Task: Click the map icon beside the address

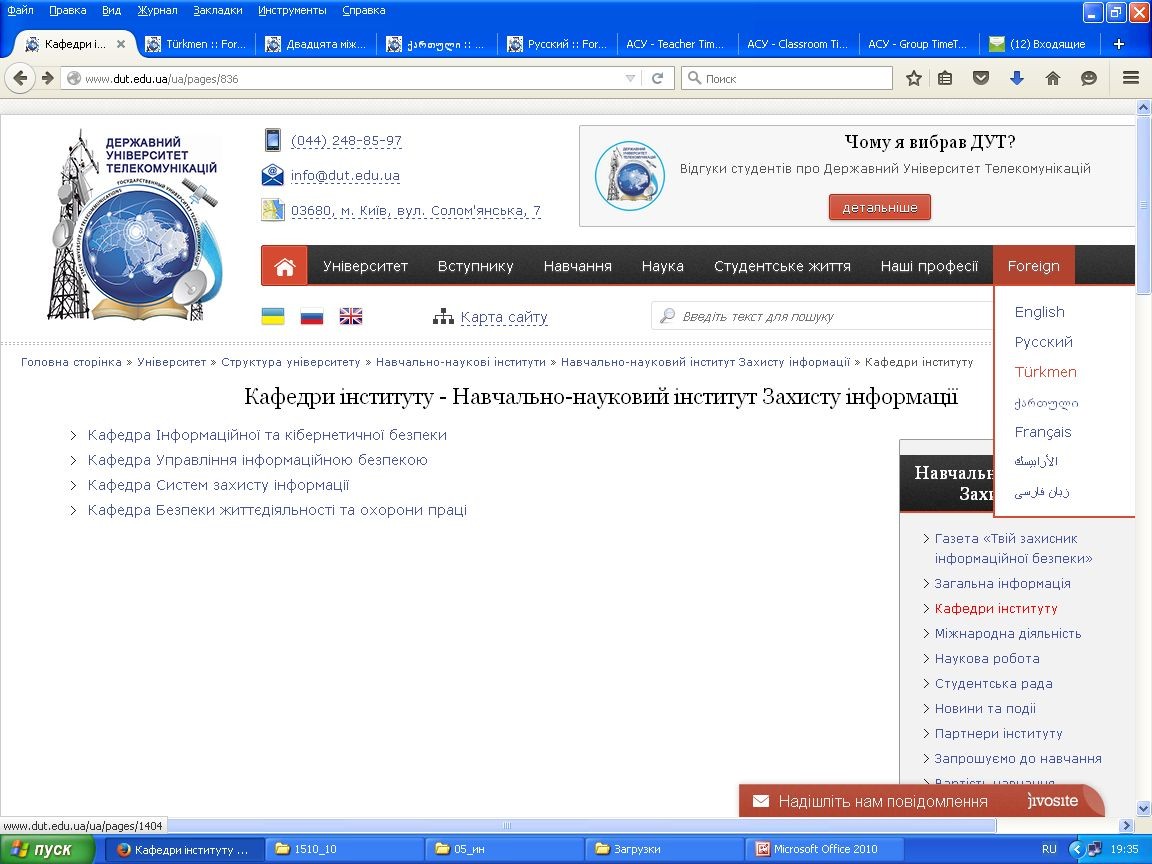Action: 273,210
